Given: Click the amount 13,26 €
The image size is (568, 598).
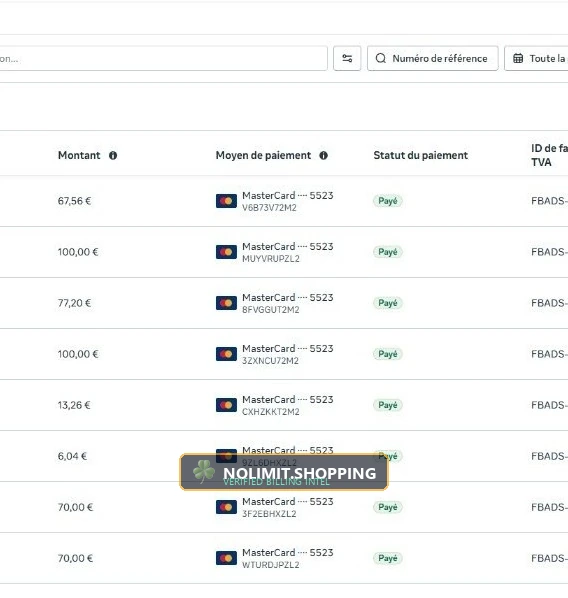Looking at the screenshot, I should [74, 405].
